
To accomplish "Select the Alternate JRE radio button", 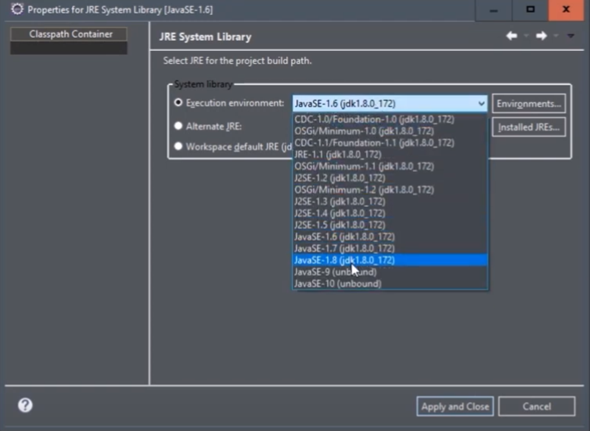I will point(178,126).
